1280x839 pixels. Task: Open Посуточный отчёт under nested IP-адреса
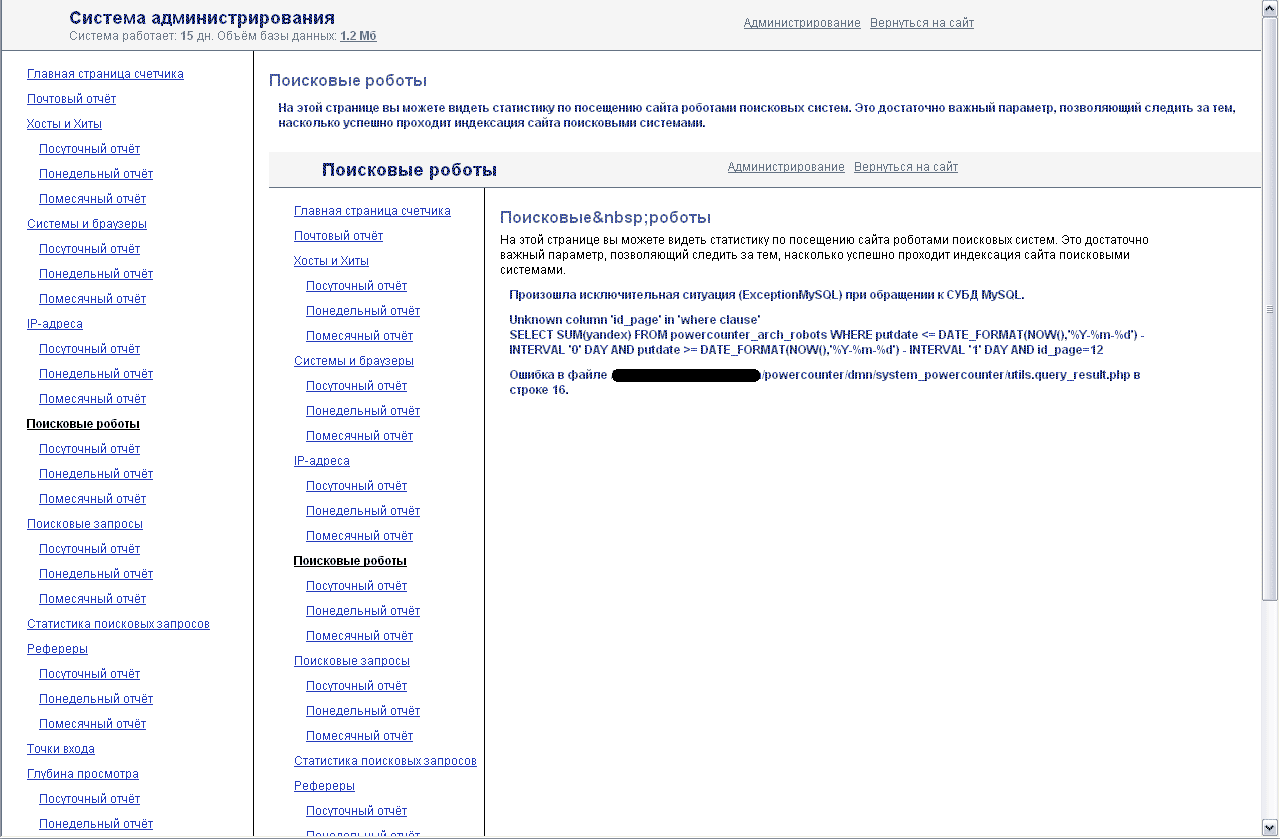point(356,486)
